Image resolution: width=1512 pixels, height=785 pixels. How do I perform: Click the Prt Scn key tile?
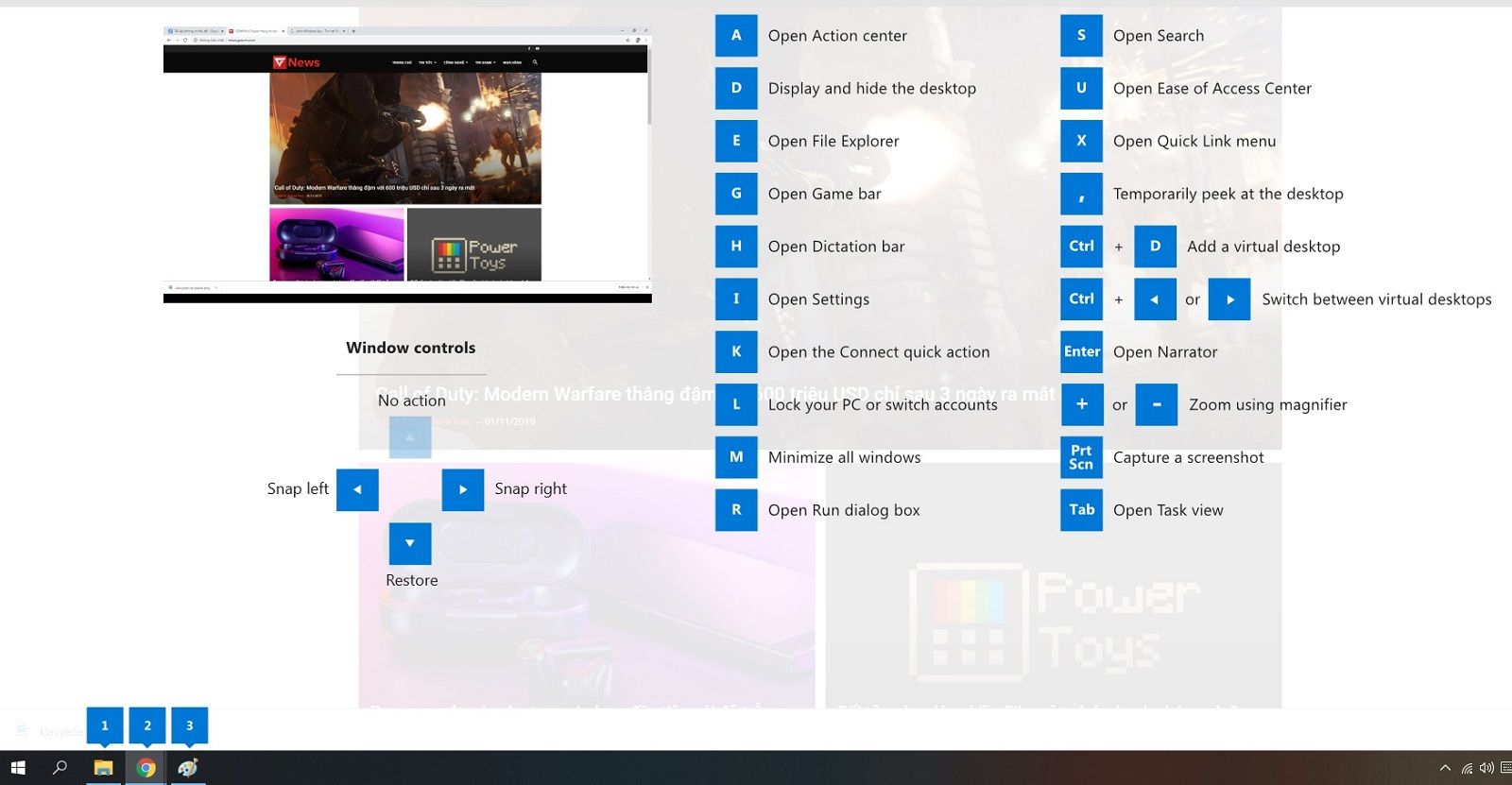tap(1081, 457)
